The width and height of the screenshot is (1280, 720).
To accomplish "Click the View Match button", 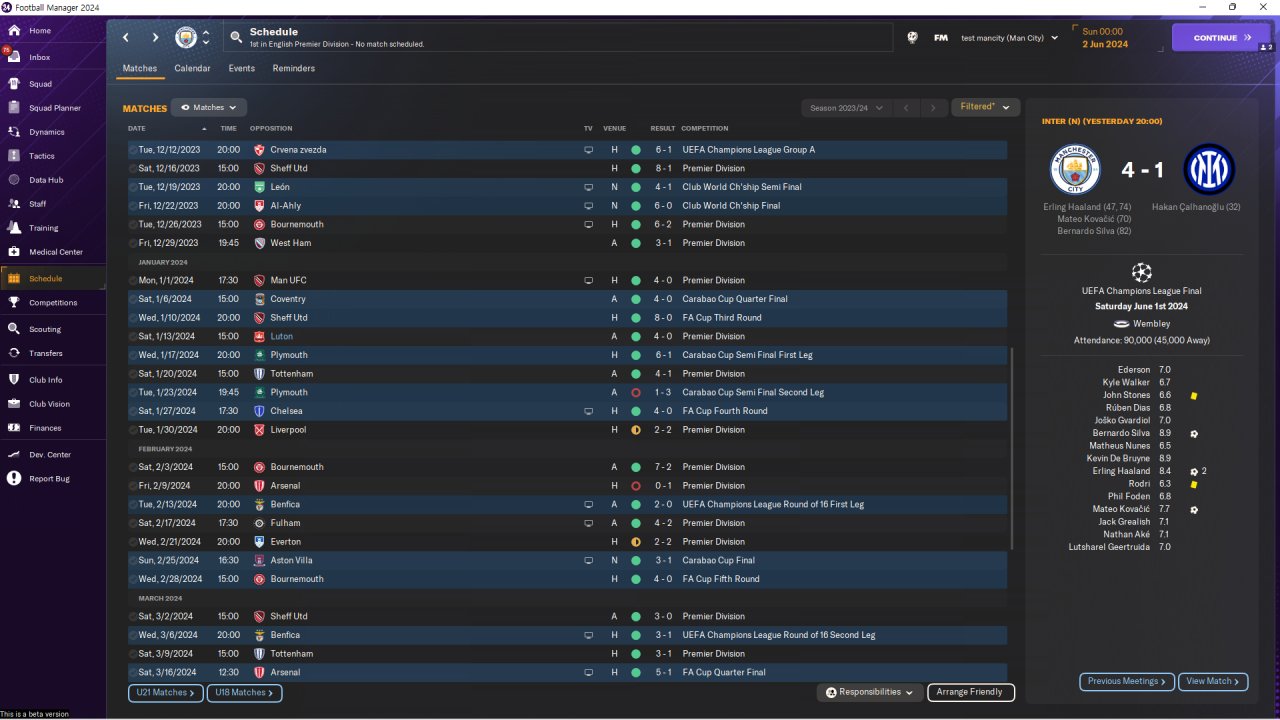I will click(x=1213, y=682).
